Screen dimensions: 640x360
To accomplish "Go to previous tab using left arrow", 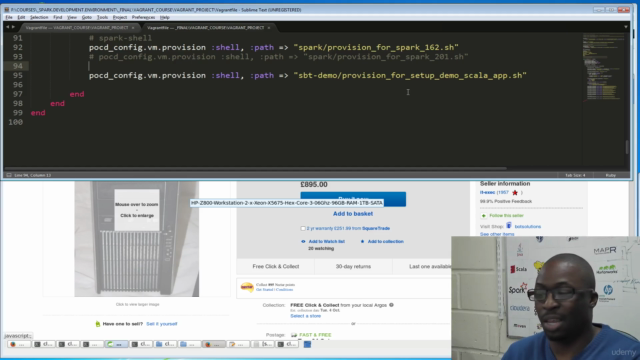I will 7,27.
